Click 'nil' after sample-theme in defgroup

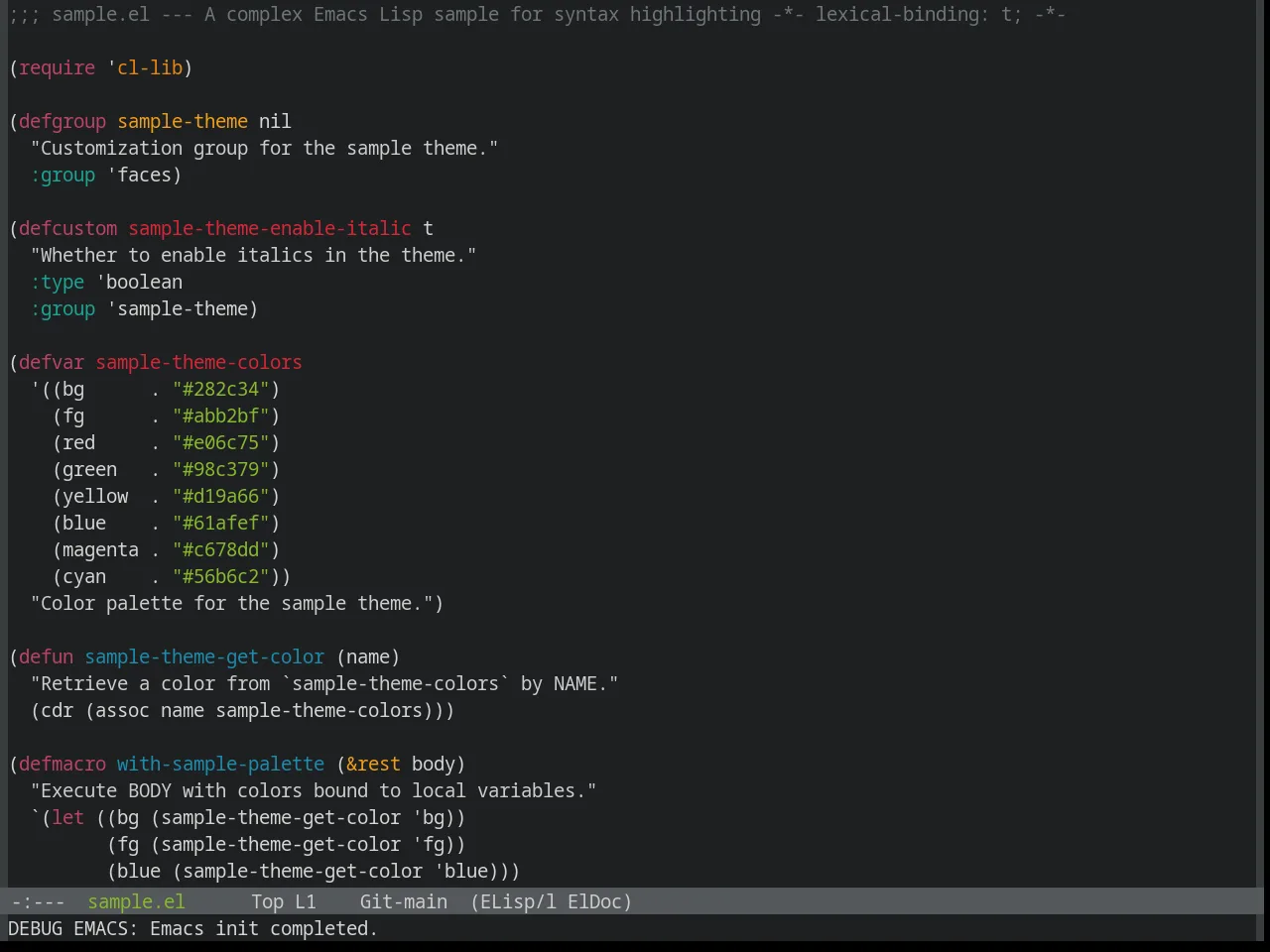click(275, 121)
